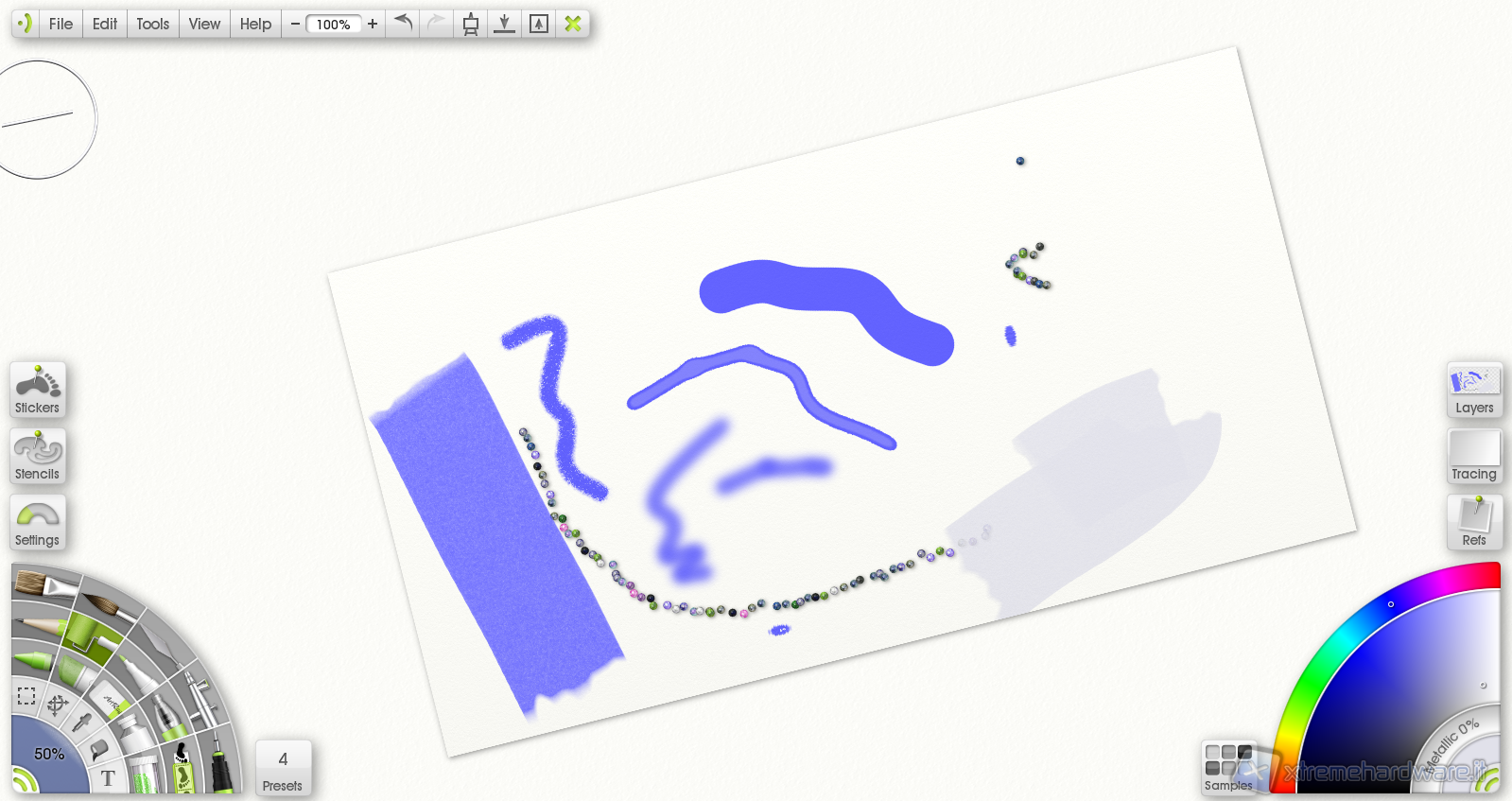The height and width of the screenshot is (801, 1512).
Task: Open the Presets panel
Action: [x=283, y=768]
